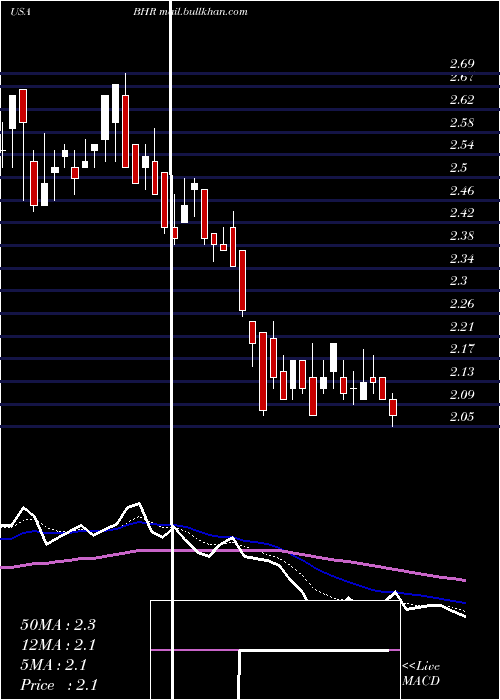Click the 2.13 price axis label
The image size is (500, 700).
(462, 372)
